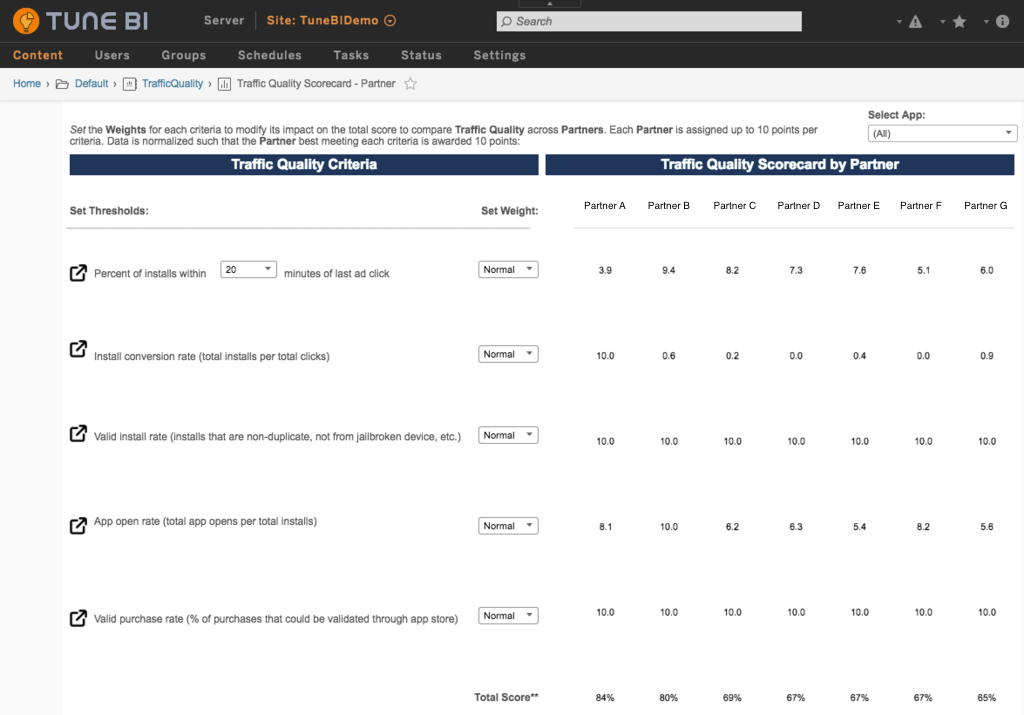Click Traffic Quality Scorecard by Partner header
This screenshot has width=1024, height=715.
pos(780,165)
